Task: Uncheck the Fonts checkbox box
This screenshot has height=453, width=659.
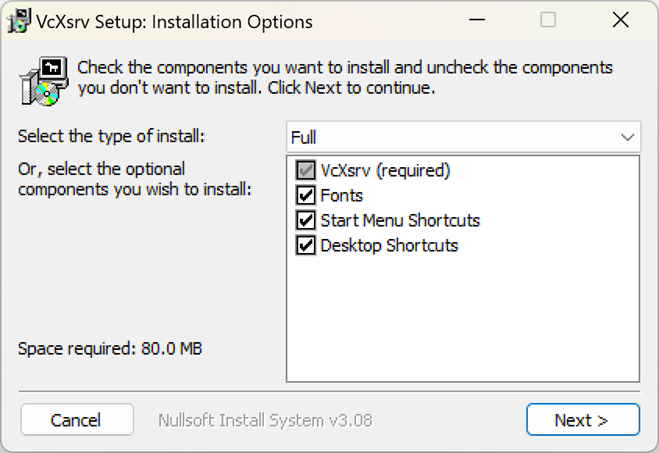Action: click(x=306, y=195)
